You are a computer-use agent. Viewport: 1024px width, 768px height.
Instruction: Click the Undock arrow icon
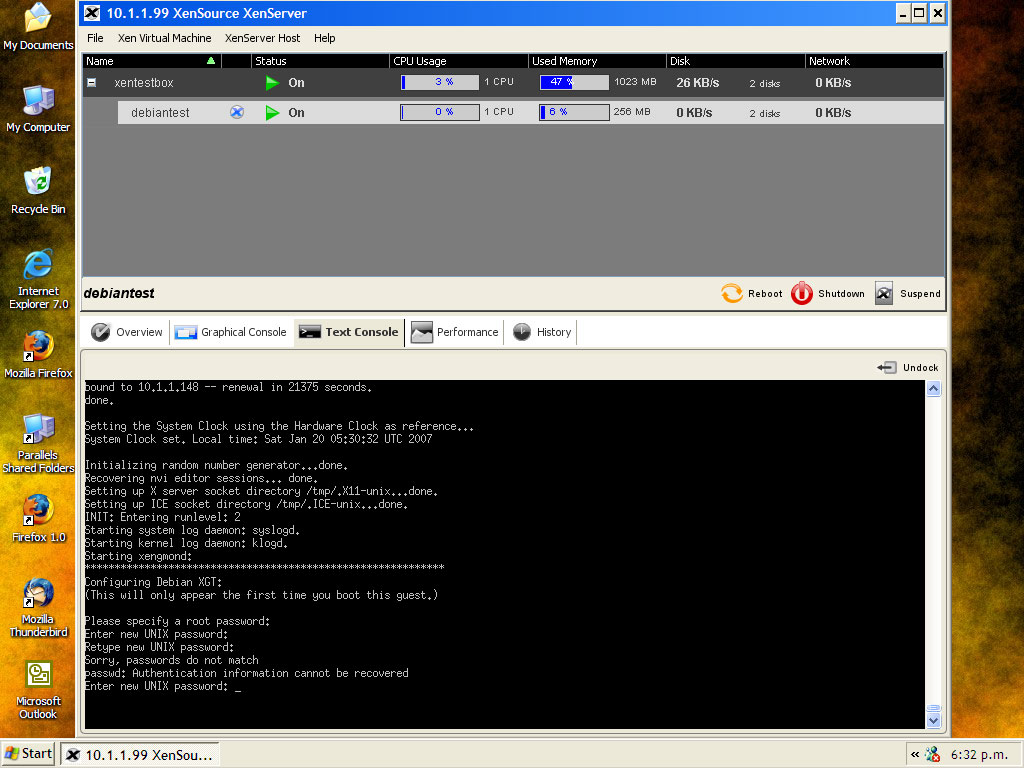tap(887, 368)
